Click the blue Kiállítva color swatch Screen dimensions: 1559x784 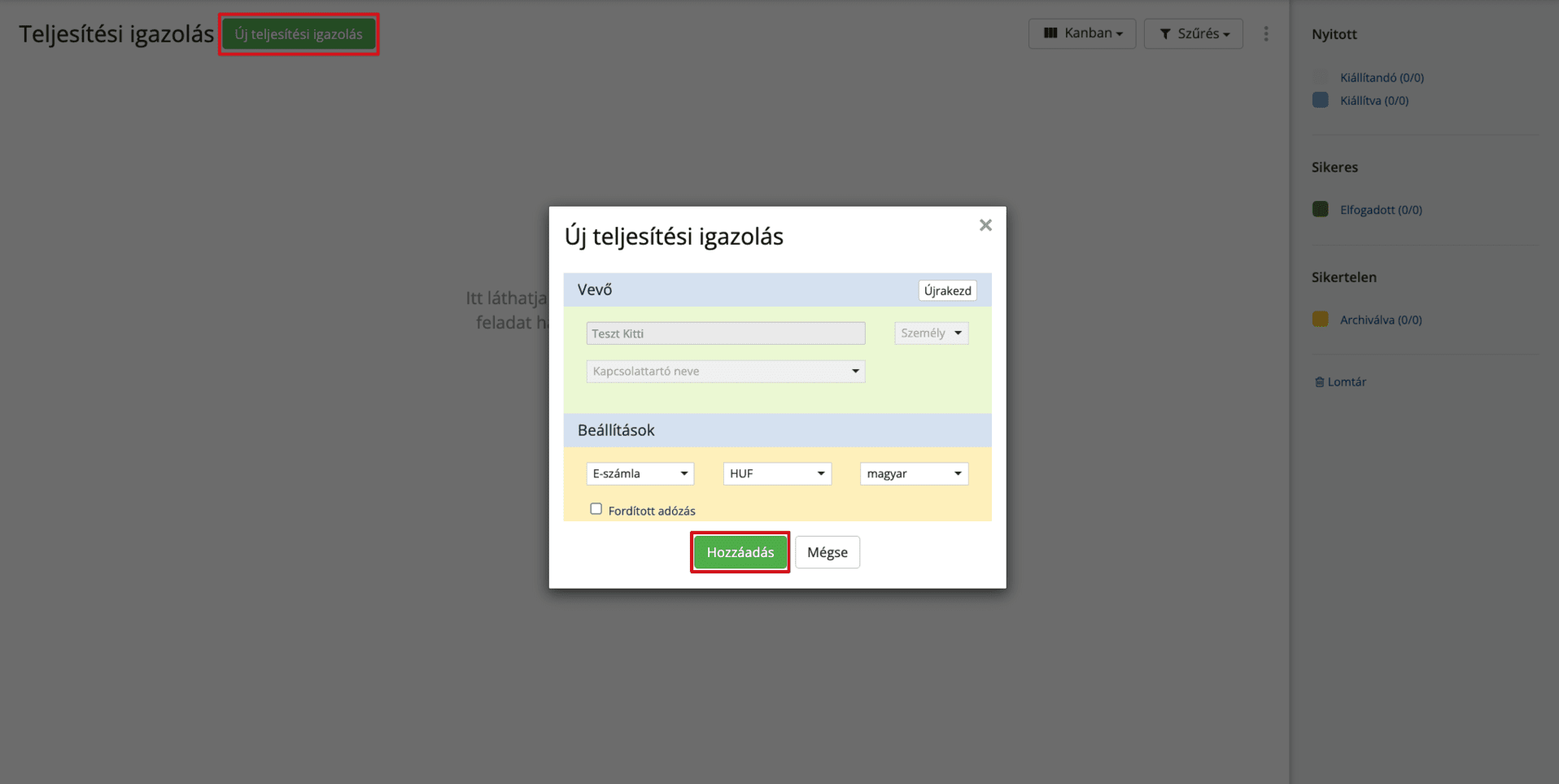1320,100
